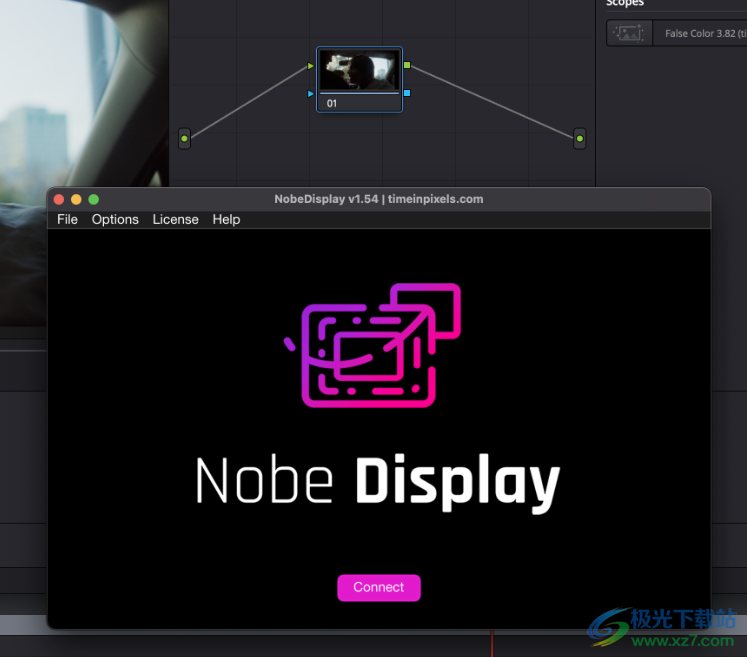747x657 pixels.
Task: Click the blue key output square on node 01
Action: 407,93
